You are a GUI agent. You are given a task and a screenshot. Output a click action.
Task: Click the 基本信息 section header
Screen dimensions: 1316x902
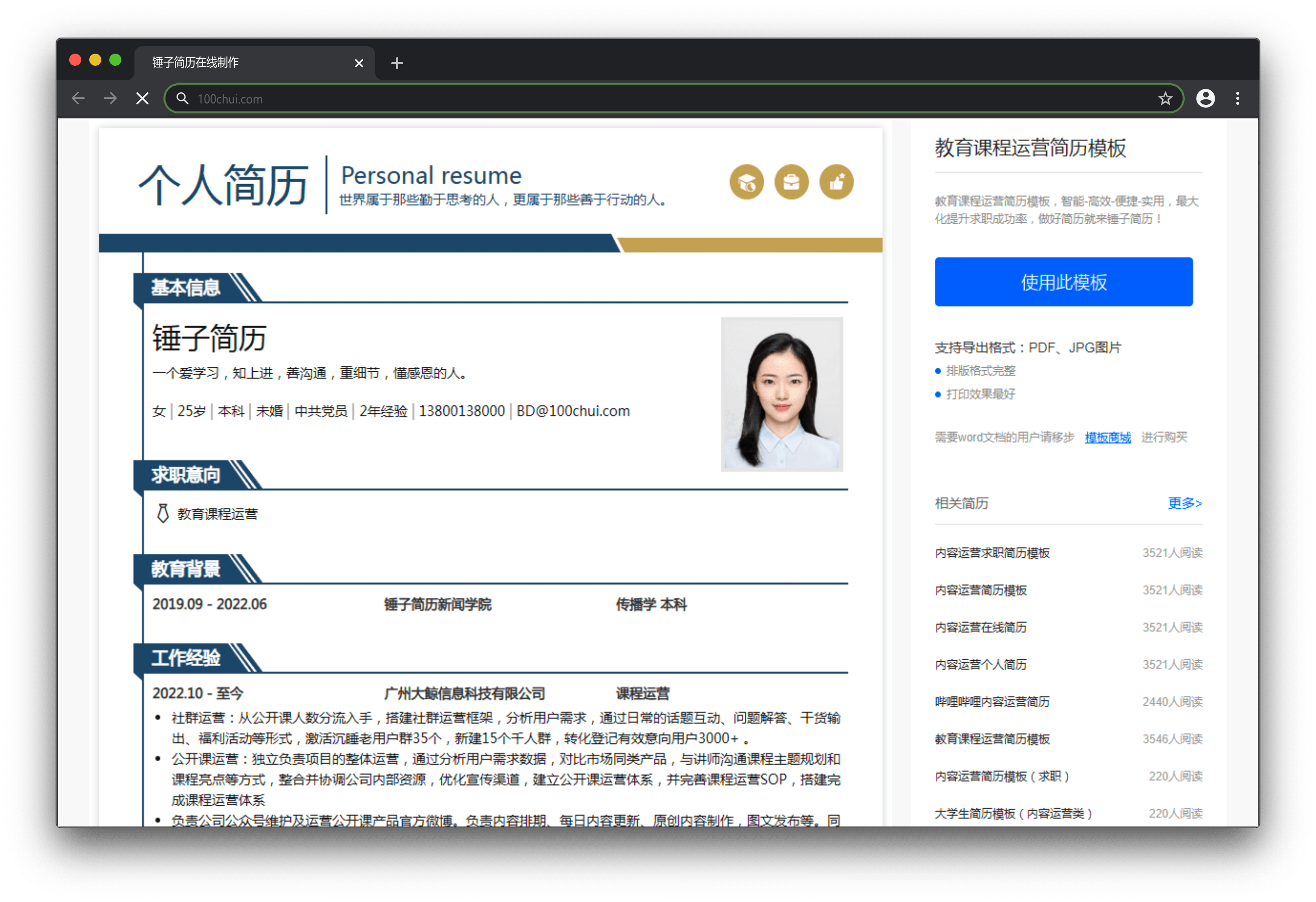186,288
